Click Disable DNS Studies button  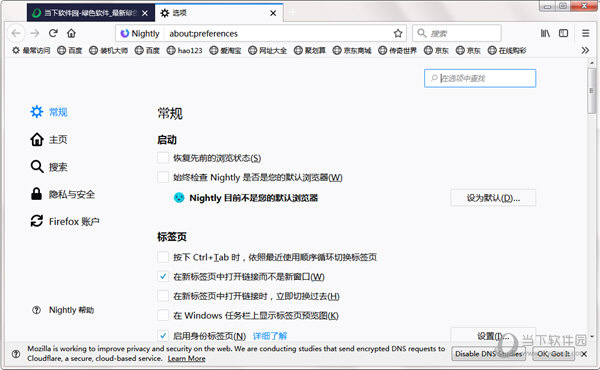pyautogui.click(x=488, y=354)
